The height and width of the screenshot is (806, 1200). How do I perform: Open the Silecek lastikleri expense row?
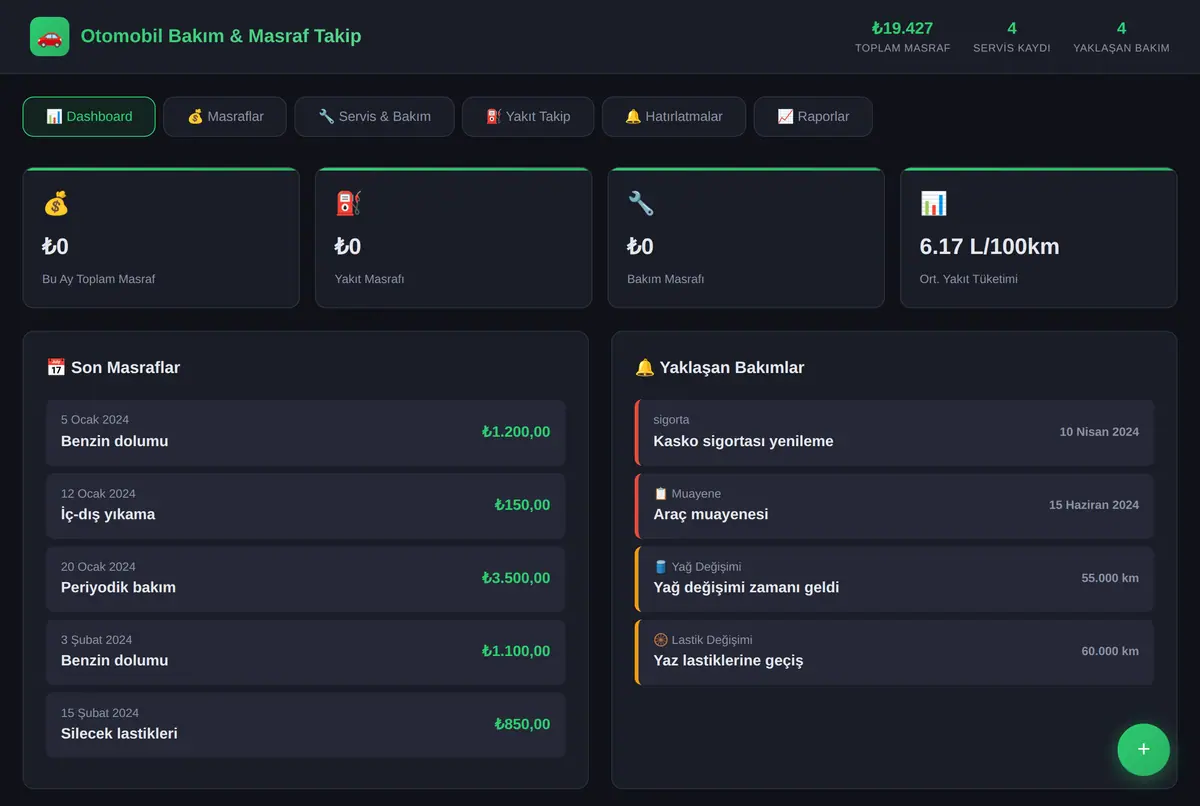tap(306, 725)
